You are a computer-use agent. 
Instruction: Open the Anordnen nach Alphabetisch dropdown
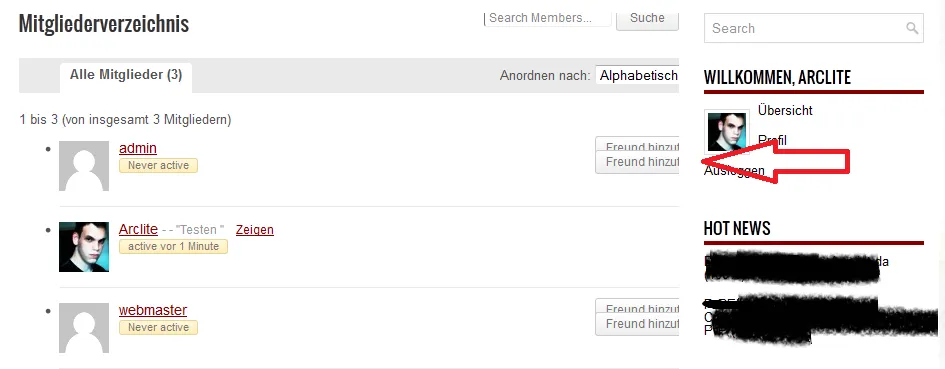click(638, 76)
